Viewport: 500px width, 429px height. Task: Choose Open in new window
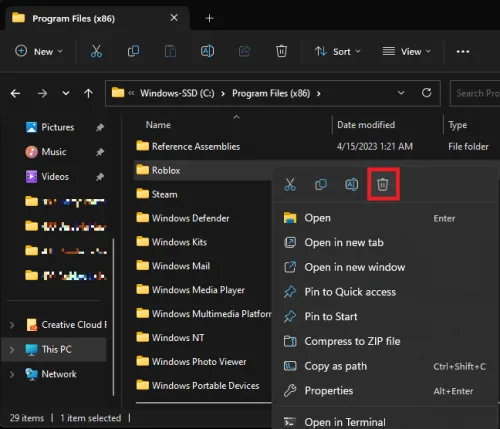[x=383, y=267]
